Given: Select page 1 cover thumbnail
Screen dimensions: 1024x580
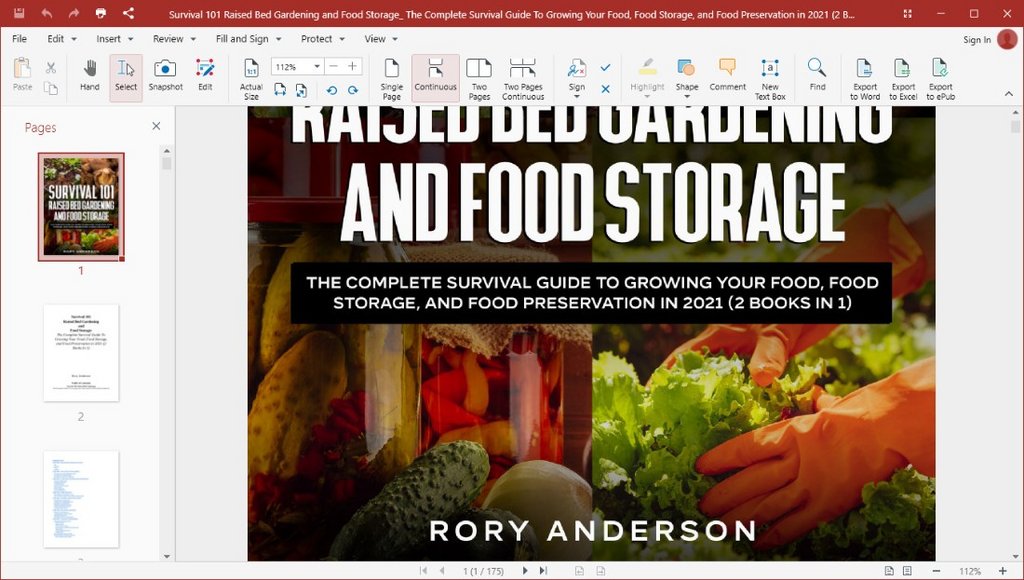Looking at the screenshot, I should [x=81, y=207].
